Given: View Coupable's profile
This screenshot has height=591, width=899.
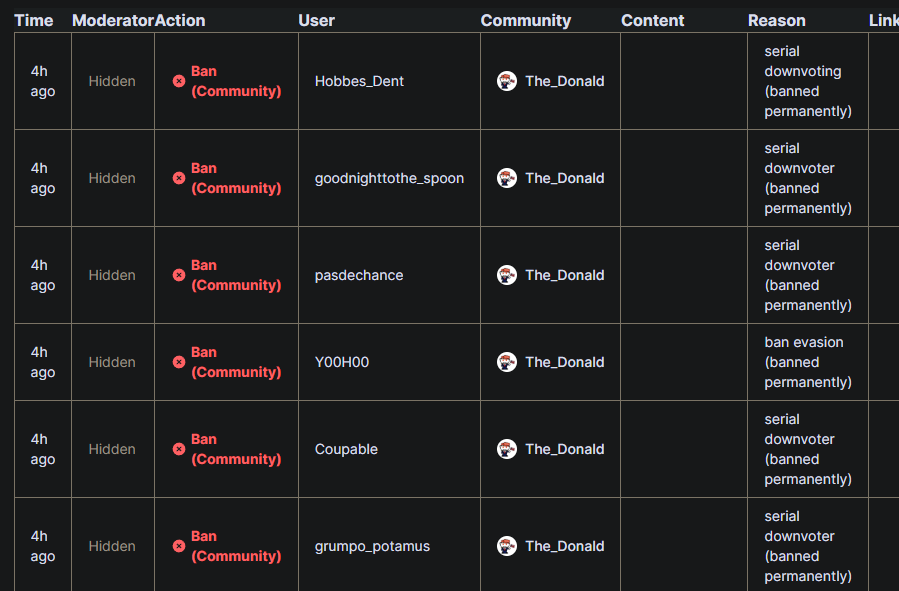Looking at the screenshot, I should pyautogui.click(x=346, y=449).
